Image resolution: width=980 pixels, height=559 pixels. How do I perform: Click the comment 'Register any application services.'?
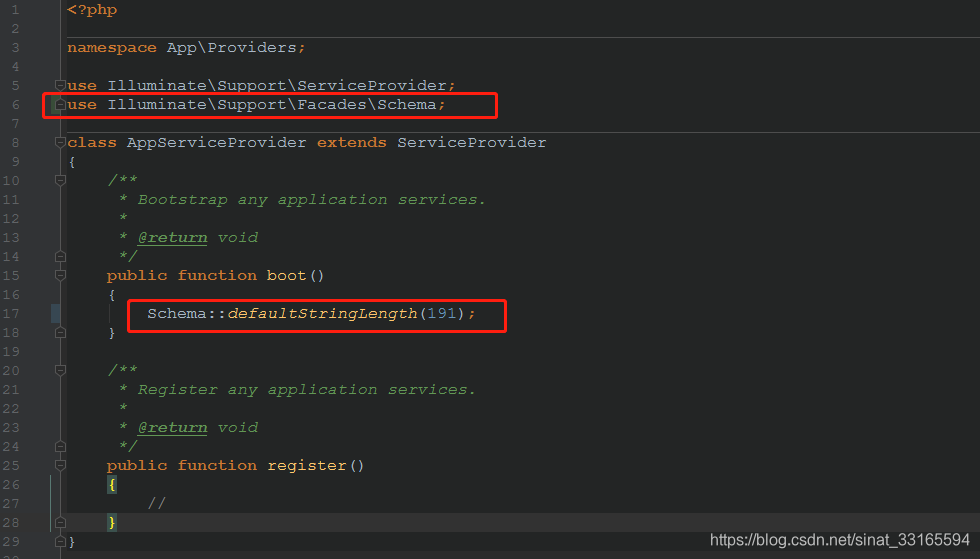[306, 390]
